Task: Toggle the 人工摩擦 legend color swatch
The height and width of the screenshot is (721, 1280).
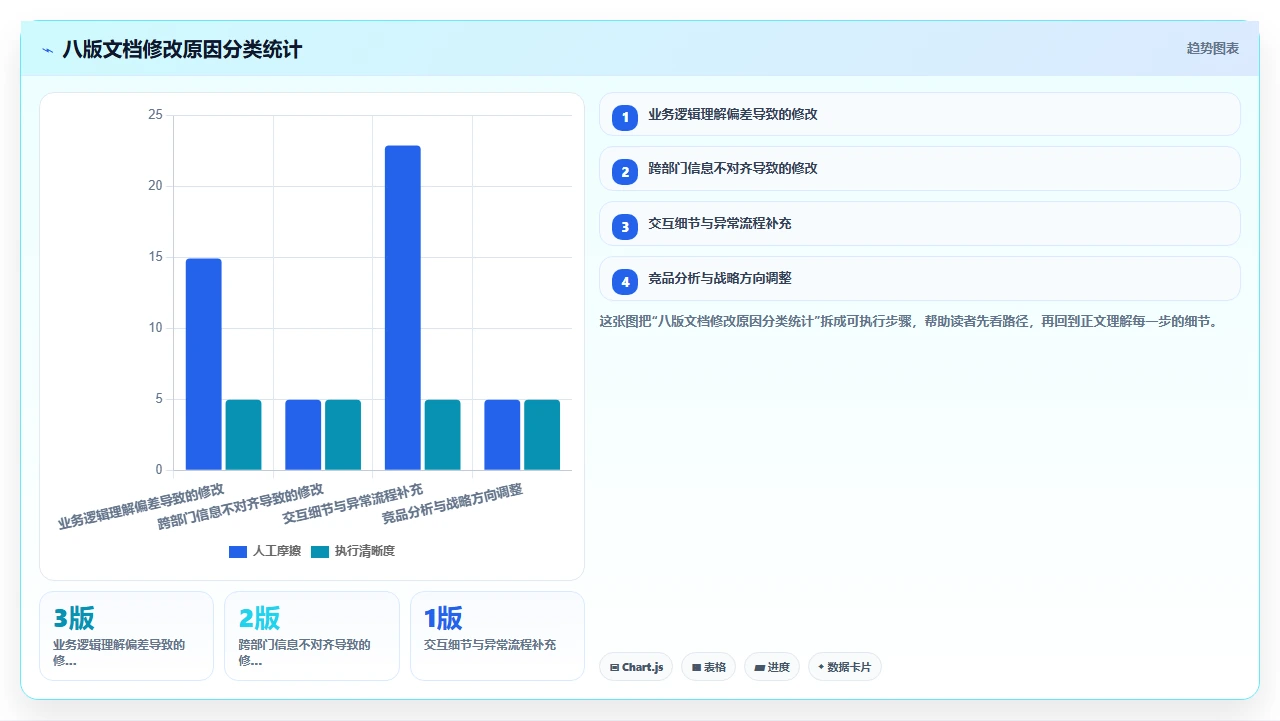Action: click(x=238, y=551)
